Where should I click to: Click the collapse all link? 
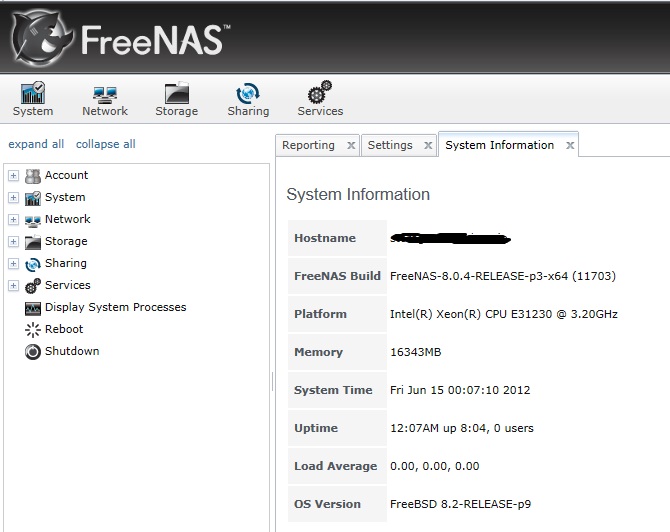pyautogui.click(x=106, y=144)
